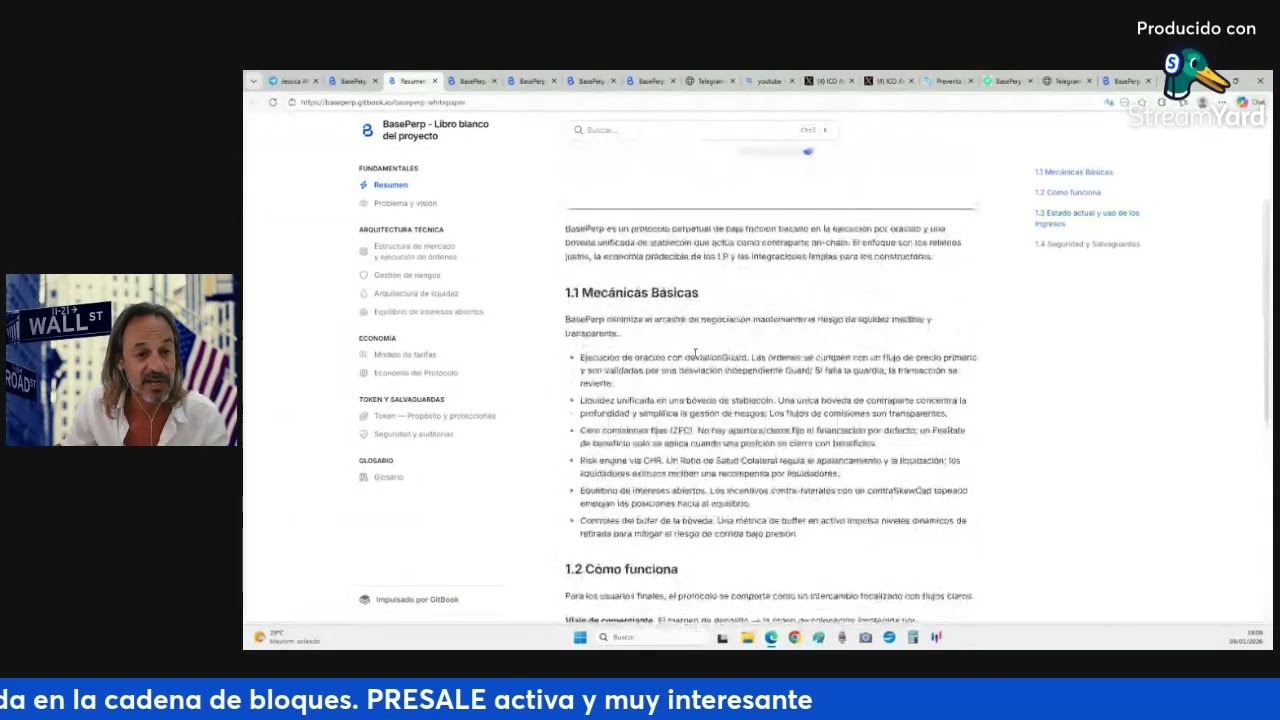Click the Resumen lightning icon
The image size is (1280, 720).
364,185
